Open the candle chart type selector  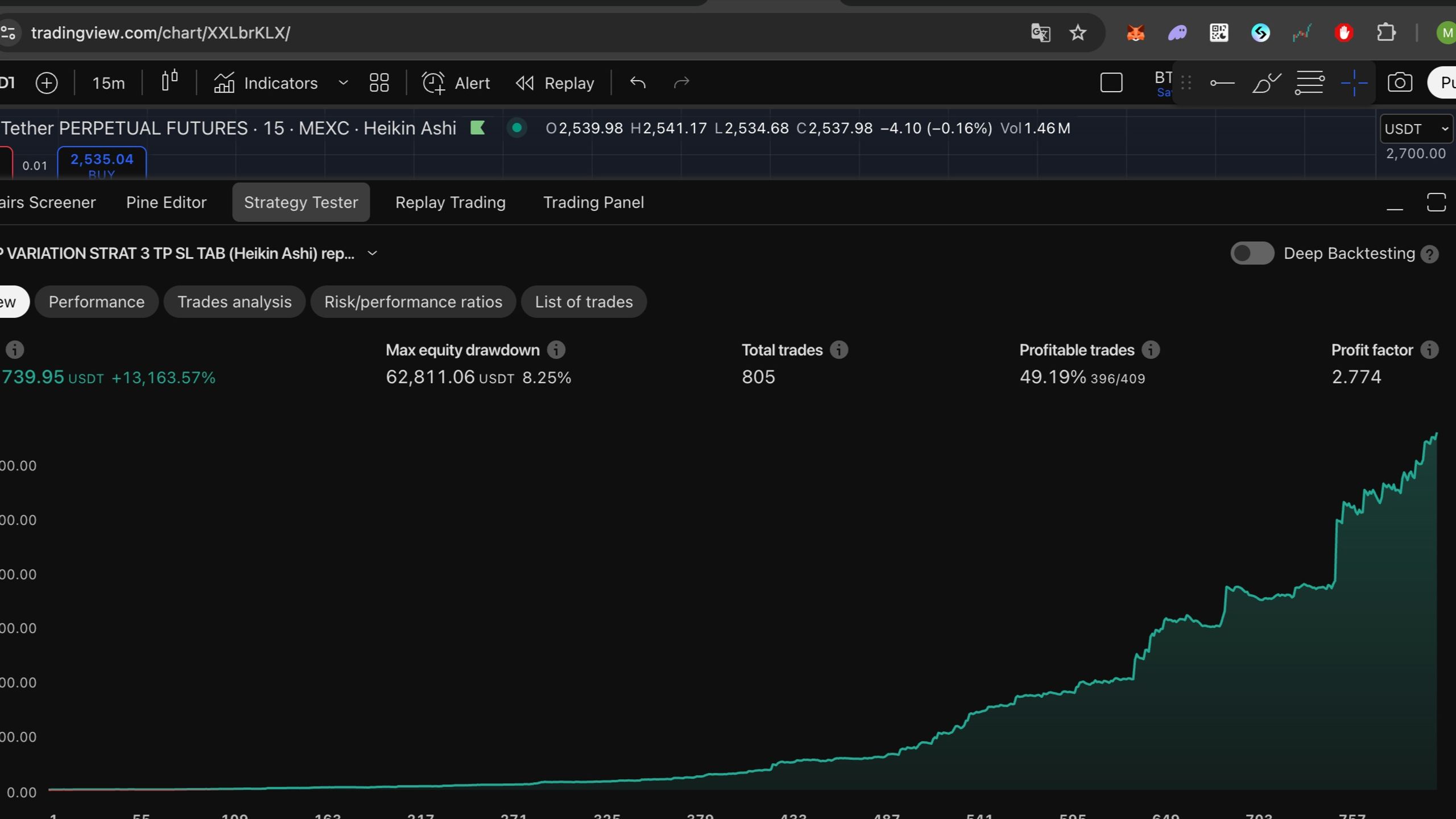169,81
